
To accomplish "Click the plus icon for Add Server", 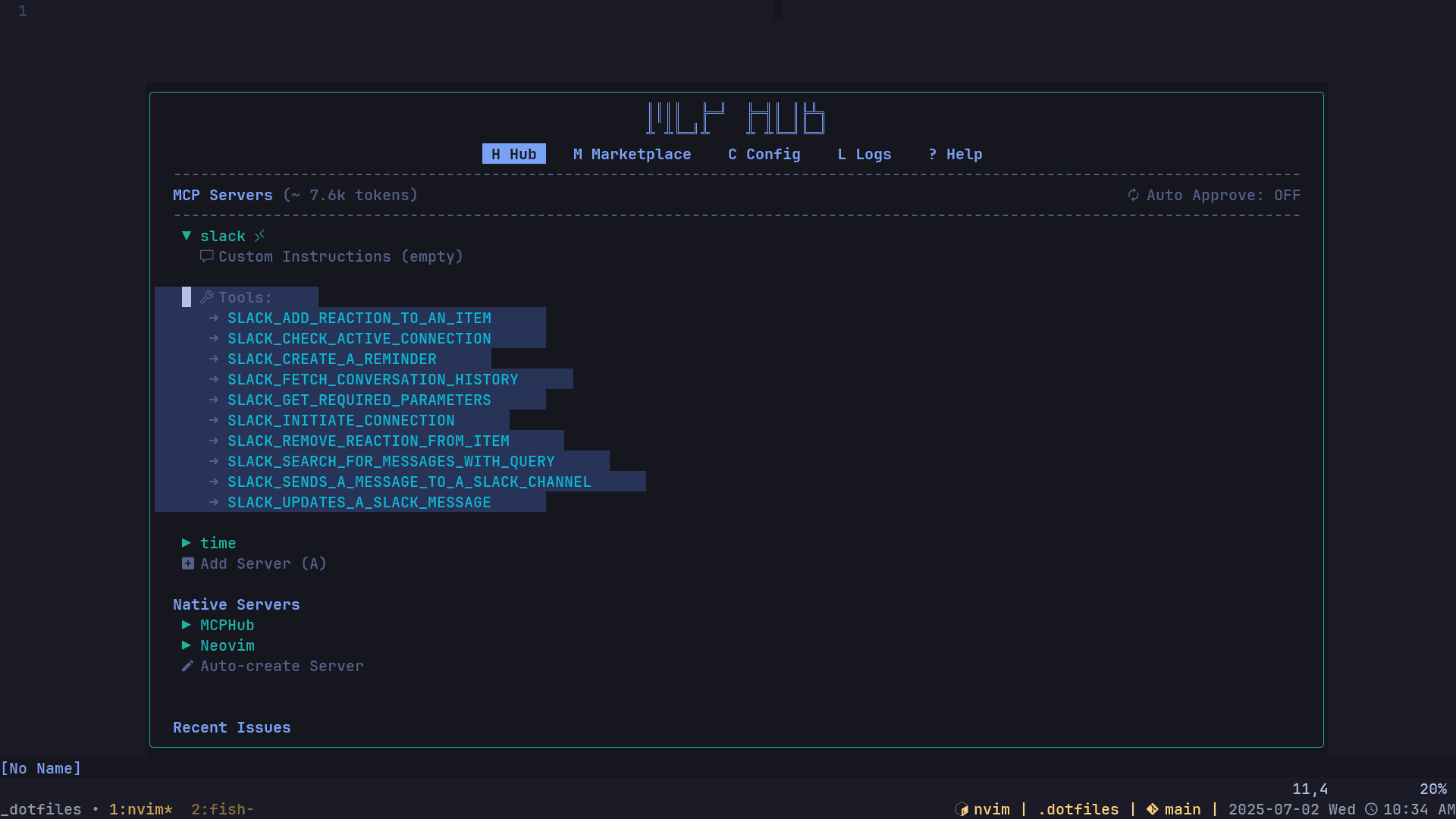I will [x=187, y=563].
